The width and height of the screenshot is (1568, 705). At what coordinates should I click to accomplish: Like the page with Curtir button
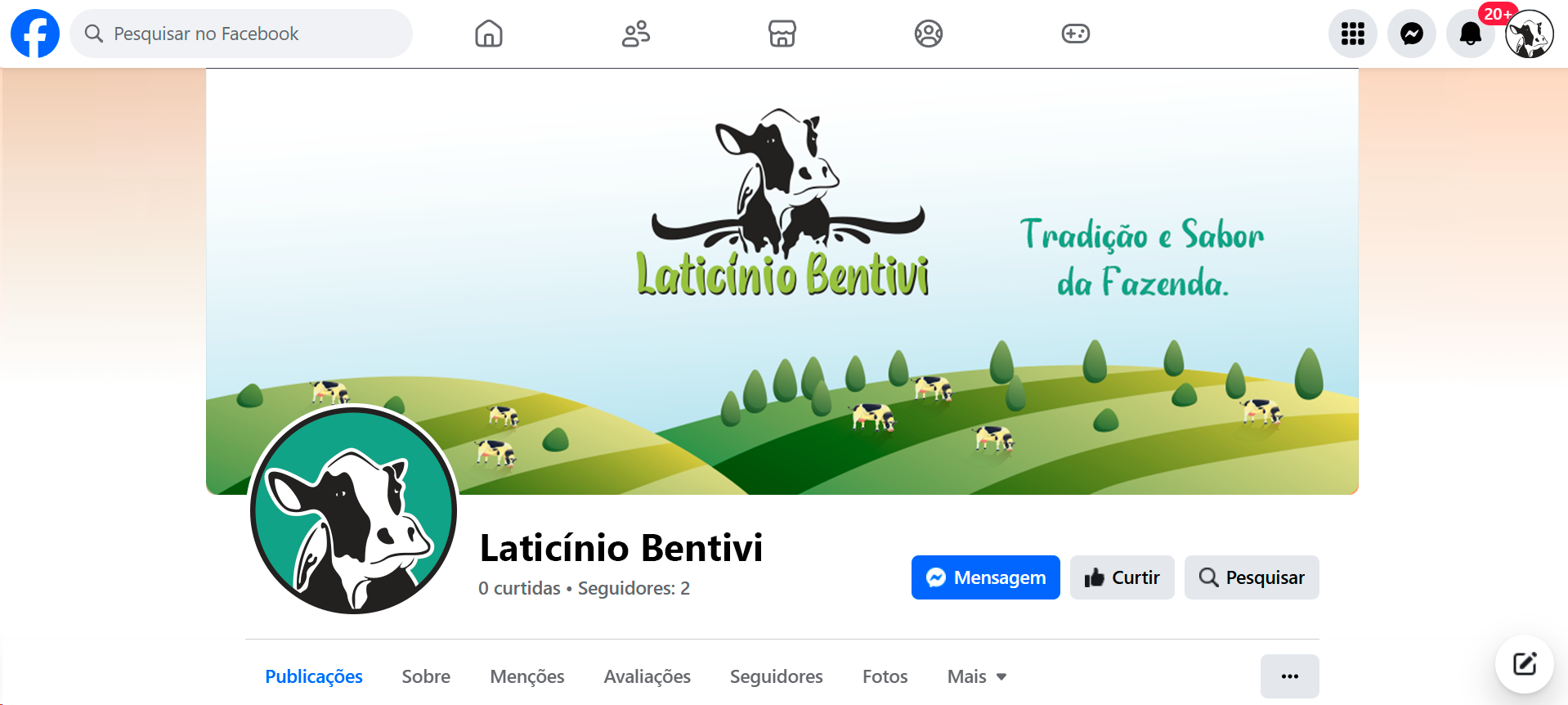pyautogui.click(x=1122, y=577)
